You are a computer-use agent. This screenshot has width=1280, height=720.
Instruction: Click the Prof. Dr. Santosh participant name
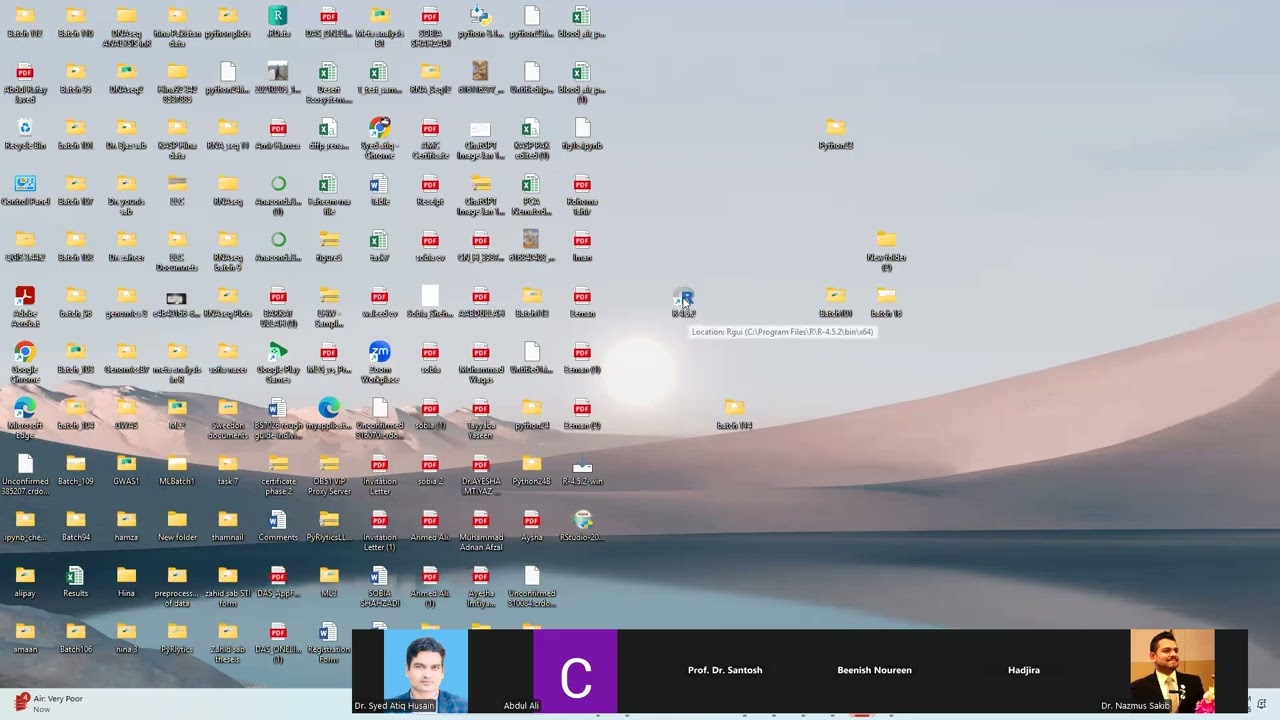(x=725, y=670)
